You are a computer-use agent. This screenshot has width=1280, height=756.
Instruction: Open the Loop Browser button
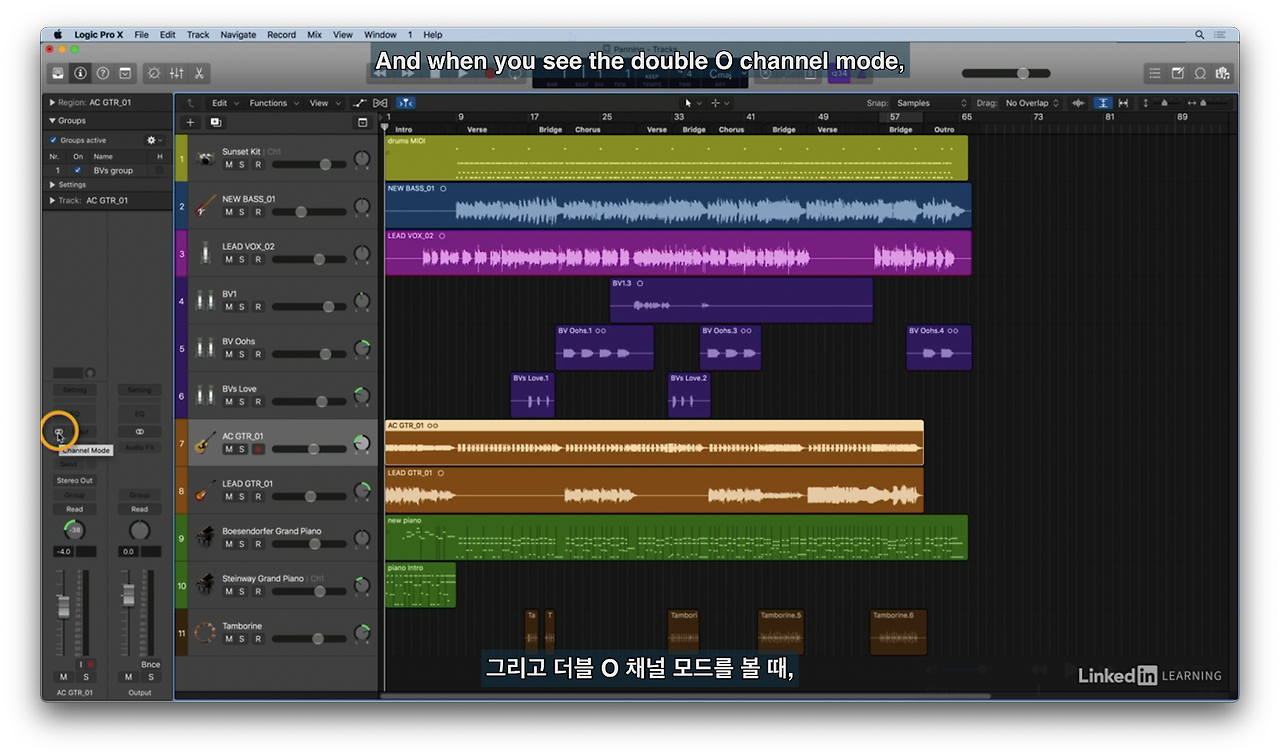point(1199,73)
